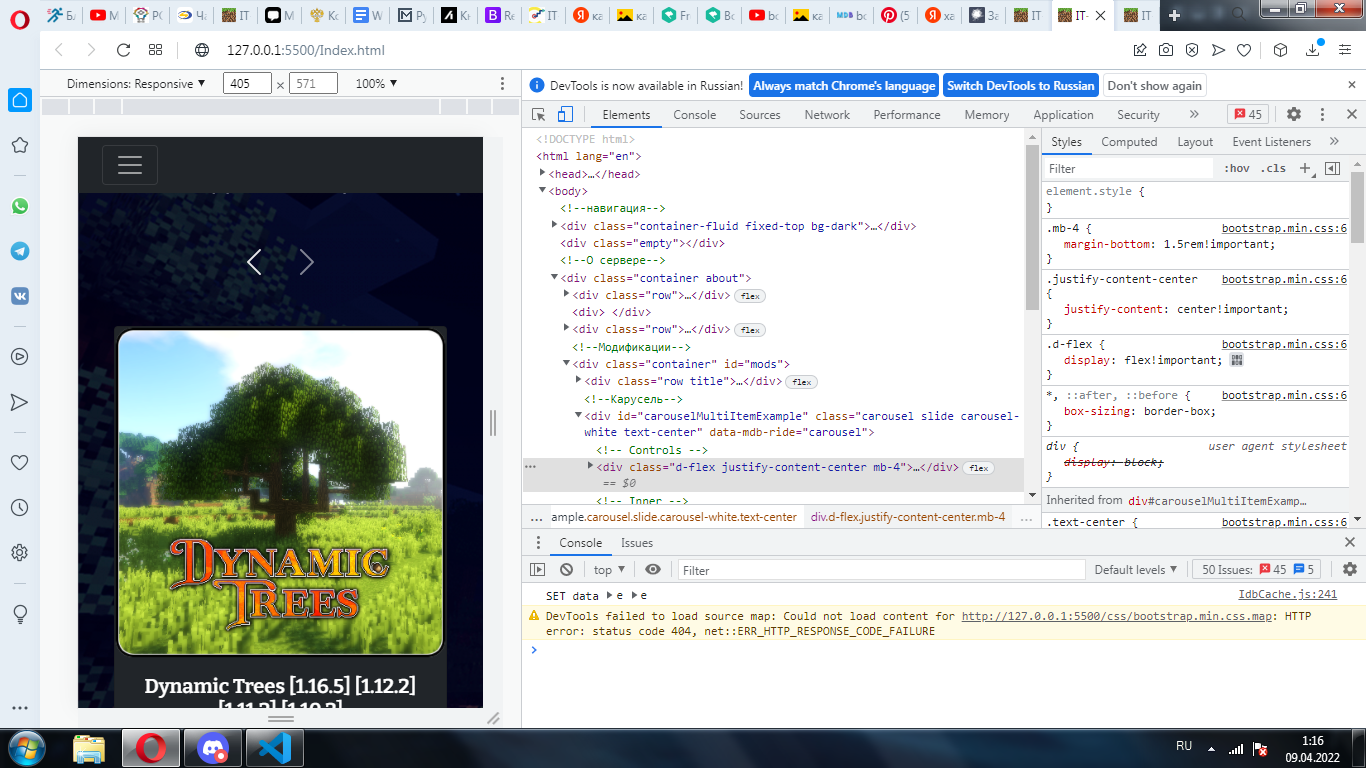Open Telegram in the Opera sidebar
Viewport: 1366px width, 768px height.
tap(19, 251)
